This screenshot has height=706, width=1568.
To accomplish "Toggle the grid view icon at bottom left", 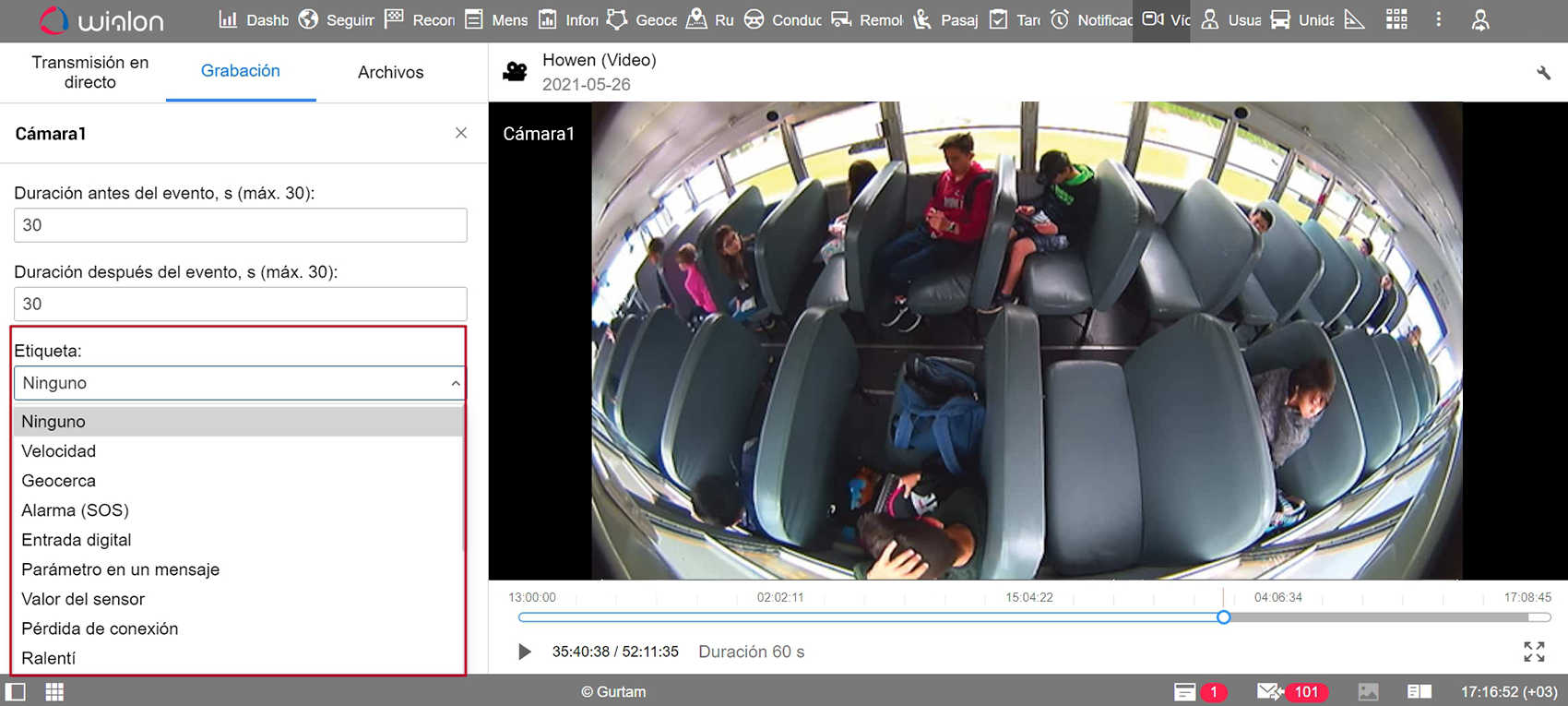I will 54,691.
